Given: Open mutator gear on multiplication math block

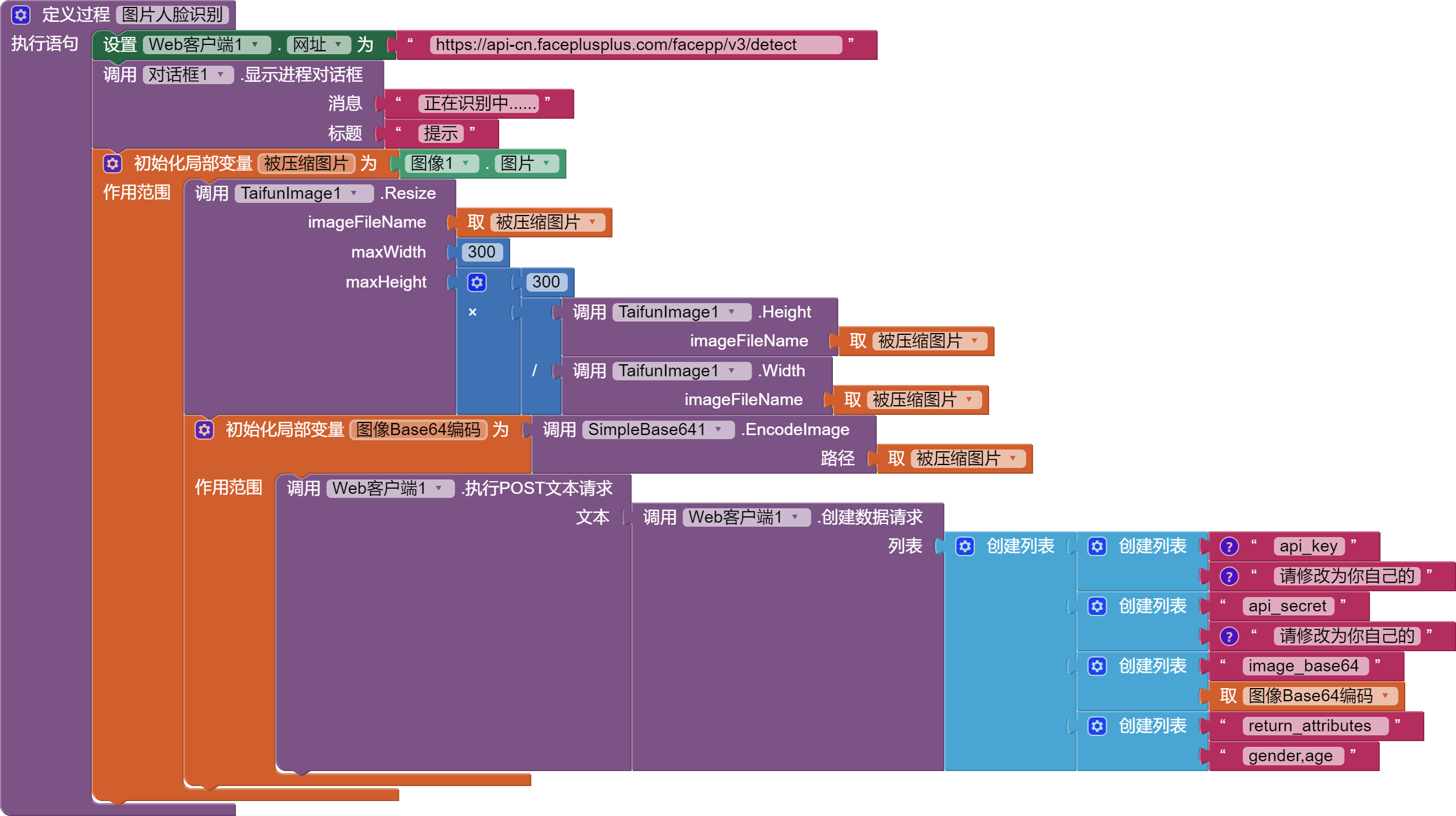Looking at the screenshot, I should click(477, 282).
